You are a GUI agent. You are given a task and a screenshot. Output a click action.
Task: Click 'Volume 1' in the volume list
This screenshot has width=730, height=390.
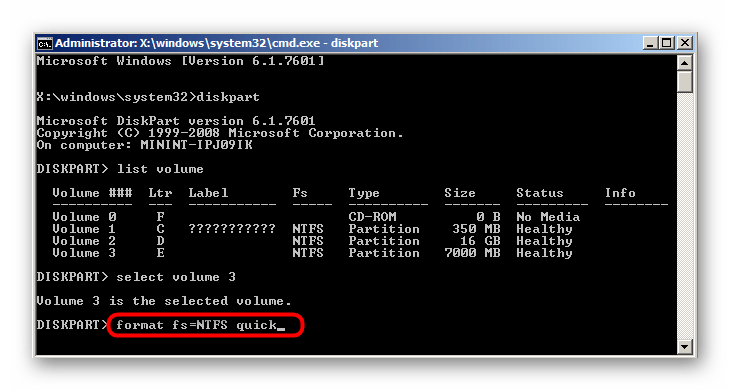[84, 229]
